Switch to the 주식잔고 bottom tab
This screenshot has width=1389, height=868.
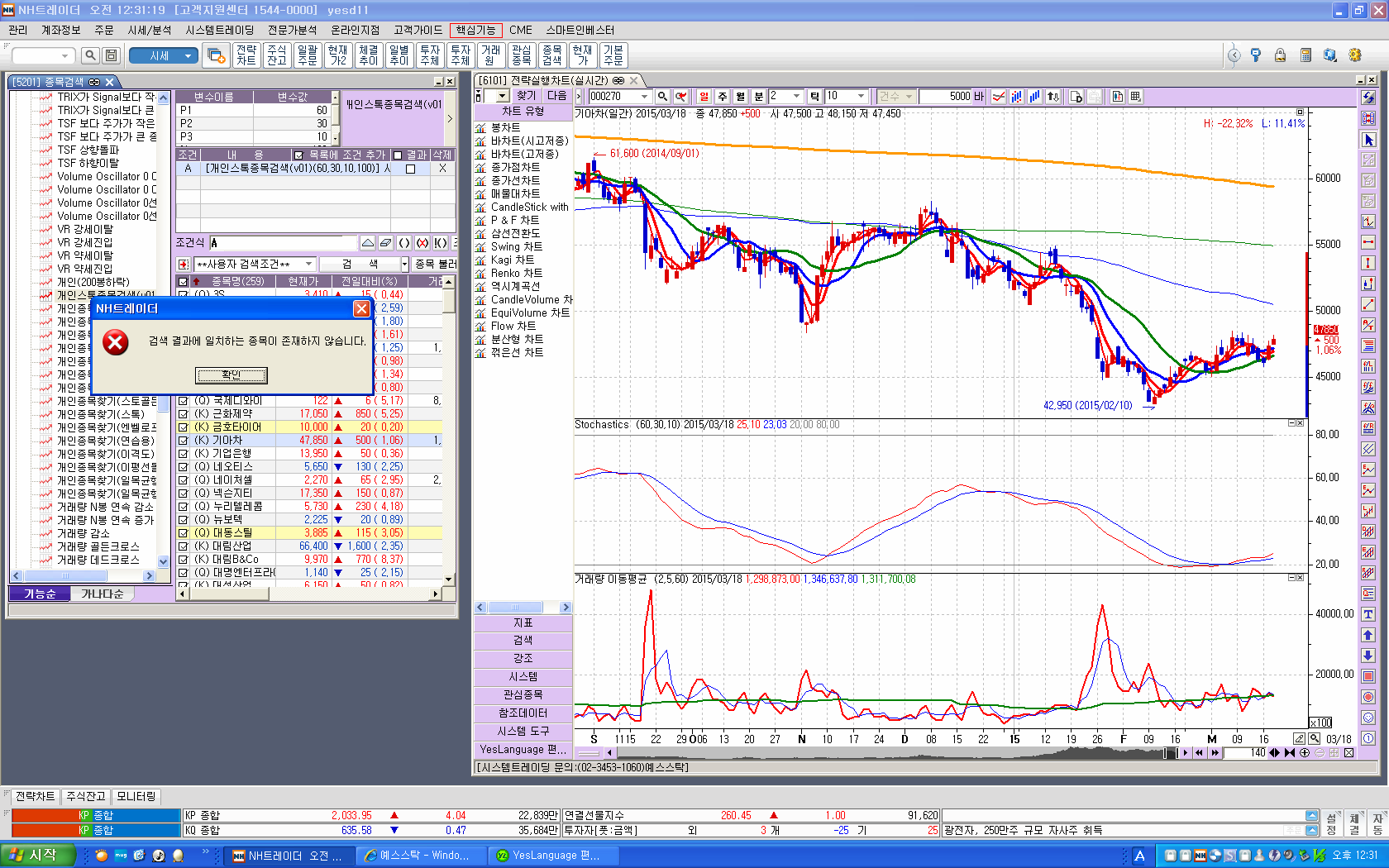pyautogui.click(x=86, y=796)
